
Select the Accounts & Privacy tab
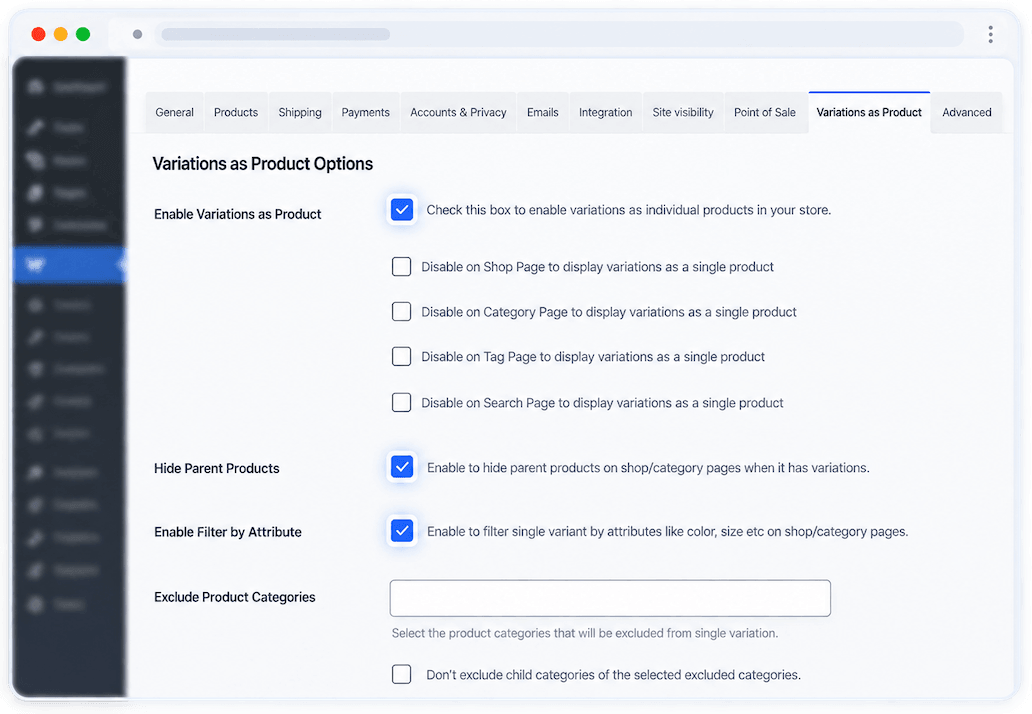pos(458,113)
